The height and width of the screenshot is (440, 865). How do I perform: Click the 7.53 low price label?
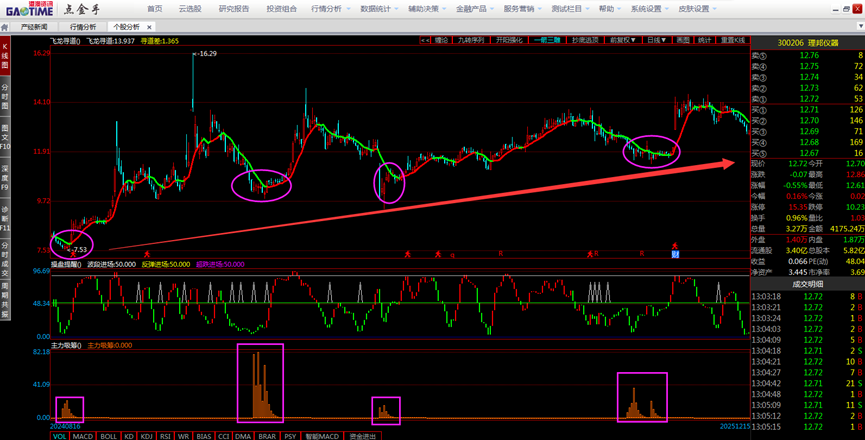click(79, 250)
